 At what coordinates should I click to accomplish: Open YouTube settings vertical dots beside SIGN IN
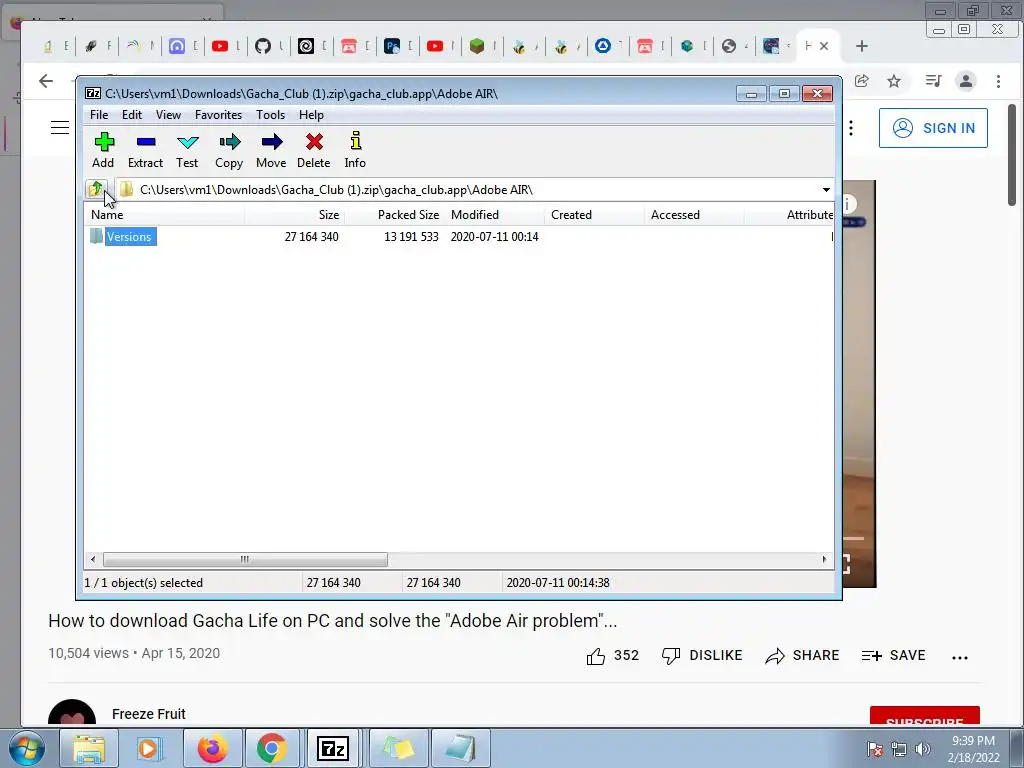click(851, 128)
